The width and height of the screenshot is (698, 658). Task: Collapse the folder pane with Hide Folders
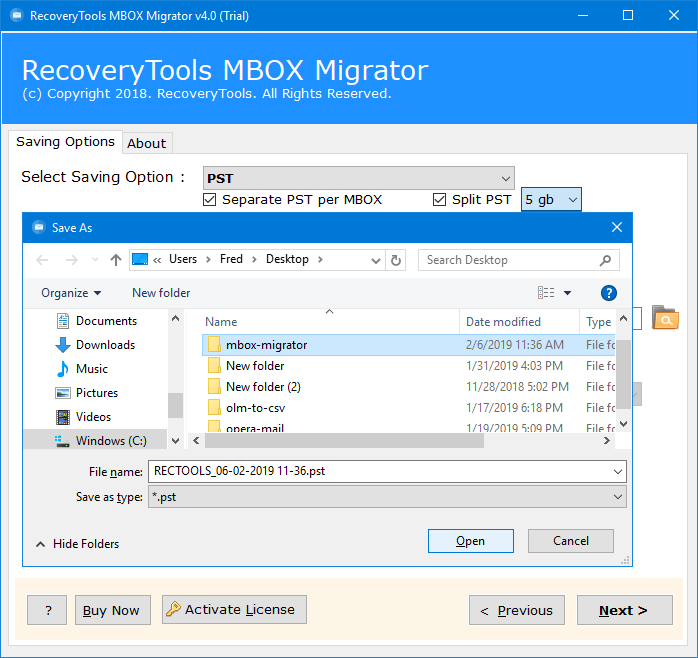(77, 544)
